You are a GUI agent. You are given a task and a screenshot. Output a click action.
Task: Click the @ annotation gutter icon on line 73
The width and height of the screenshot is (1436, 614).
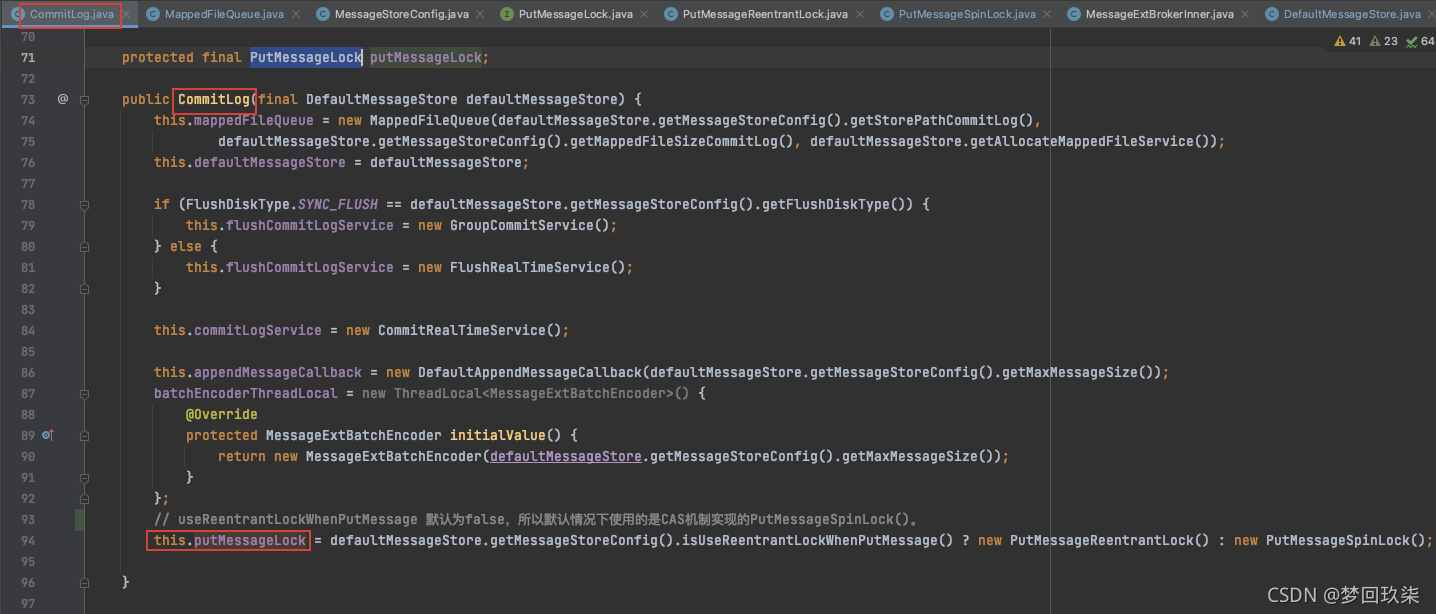[x=62, y=99]
